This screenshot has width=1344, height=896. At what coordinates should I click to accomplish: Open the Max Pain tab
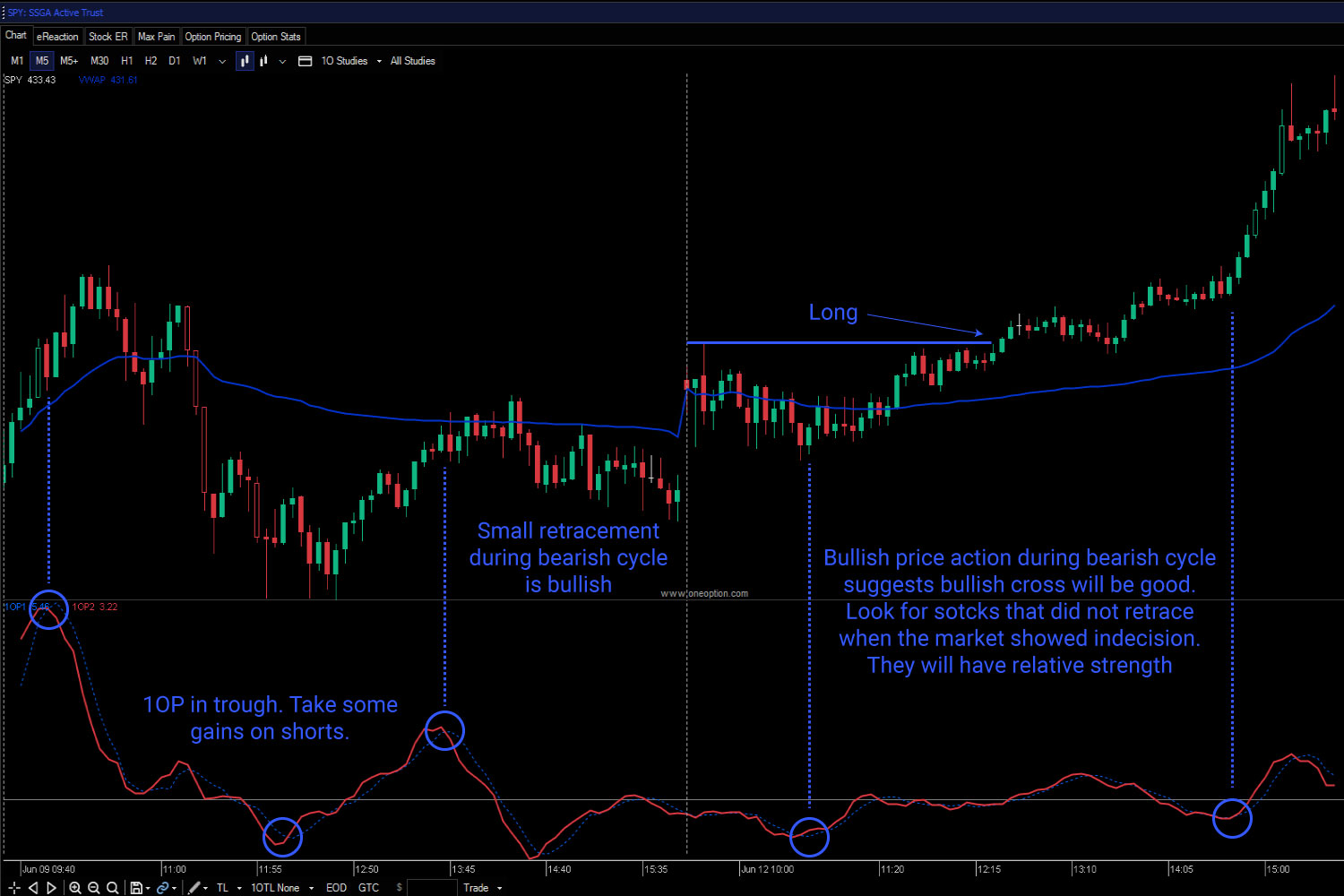point(157,36)
